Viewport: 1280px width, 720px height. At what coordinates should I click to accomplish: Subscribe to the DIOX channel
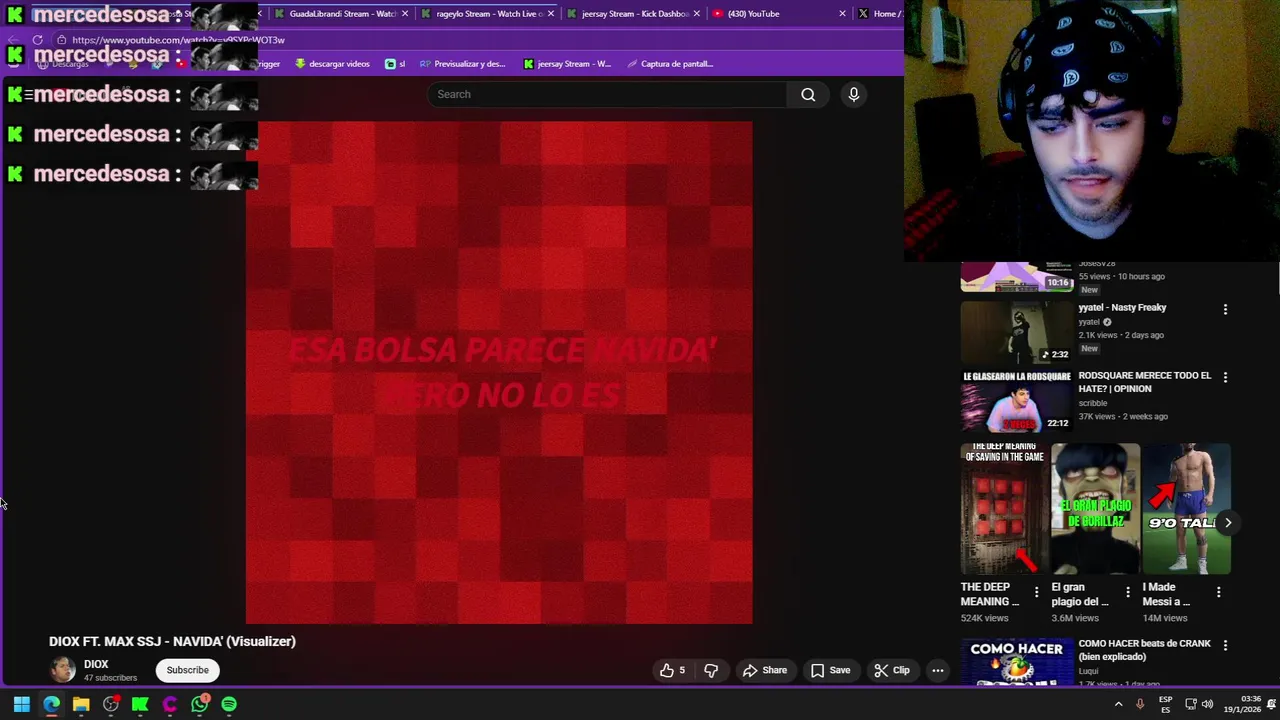click(188, 670)
